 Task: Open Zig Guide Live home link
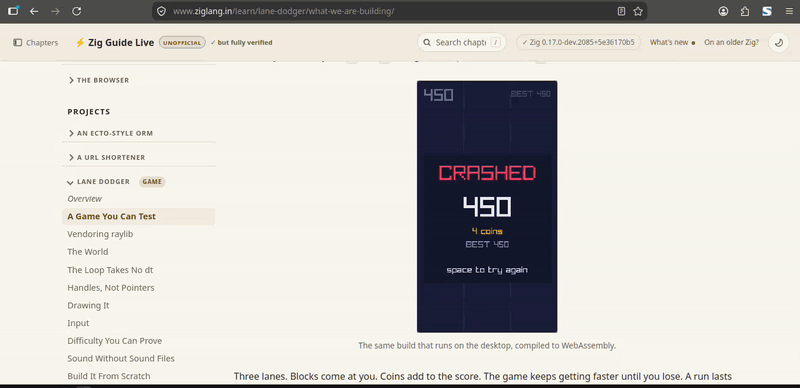coord(115,43)
